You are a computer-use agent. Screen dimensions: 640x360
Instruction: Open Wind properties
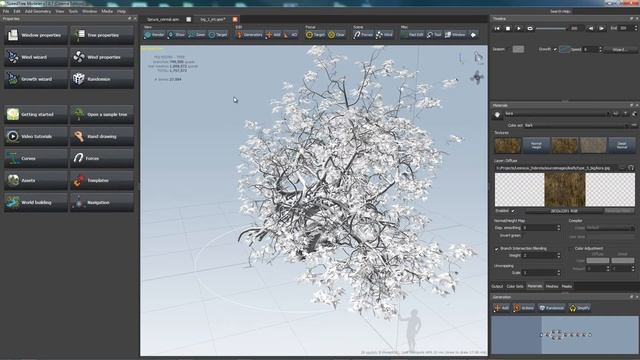102,57
